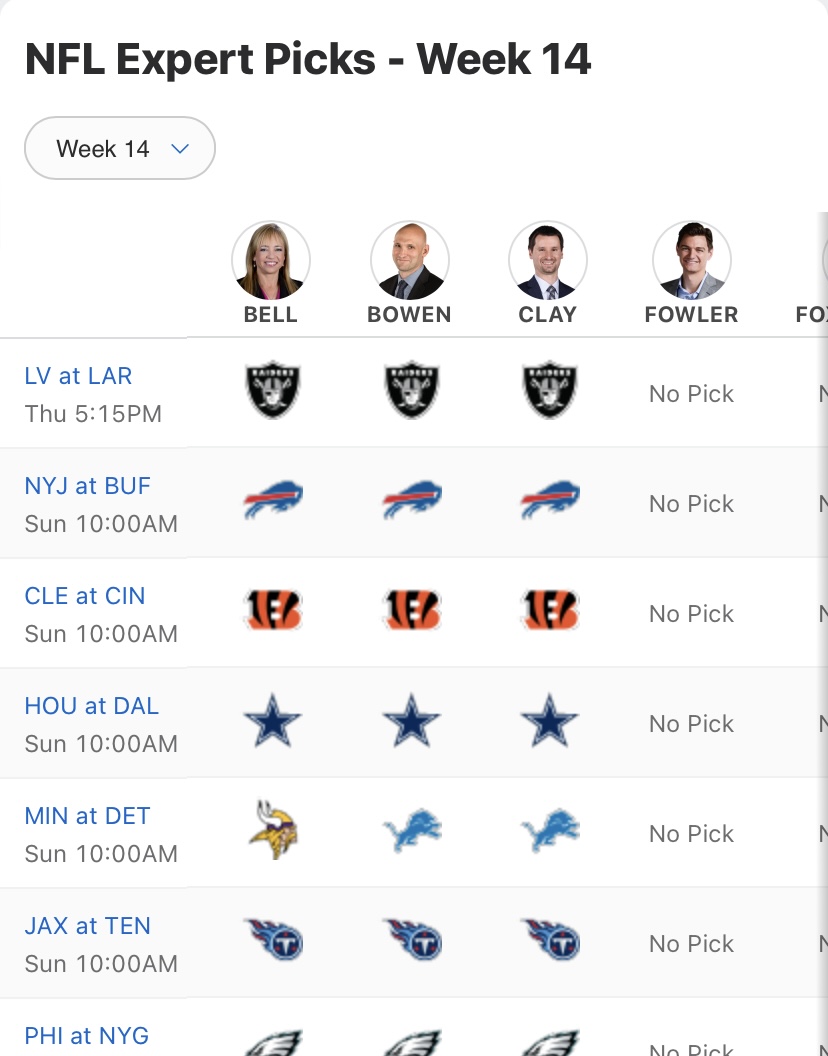Screen dimensions: 828x1056
Task: Click Clay's Lions pick logo
Action: (550, 830)
